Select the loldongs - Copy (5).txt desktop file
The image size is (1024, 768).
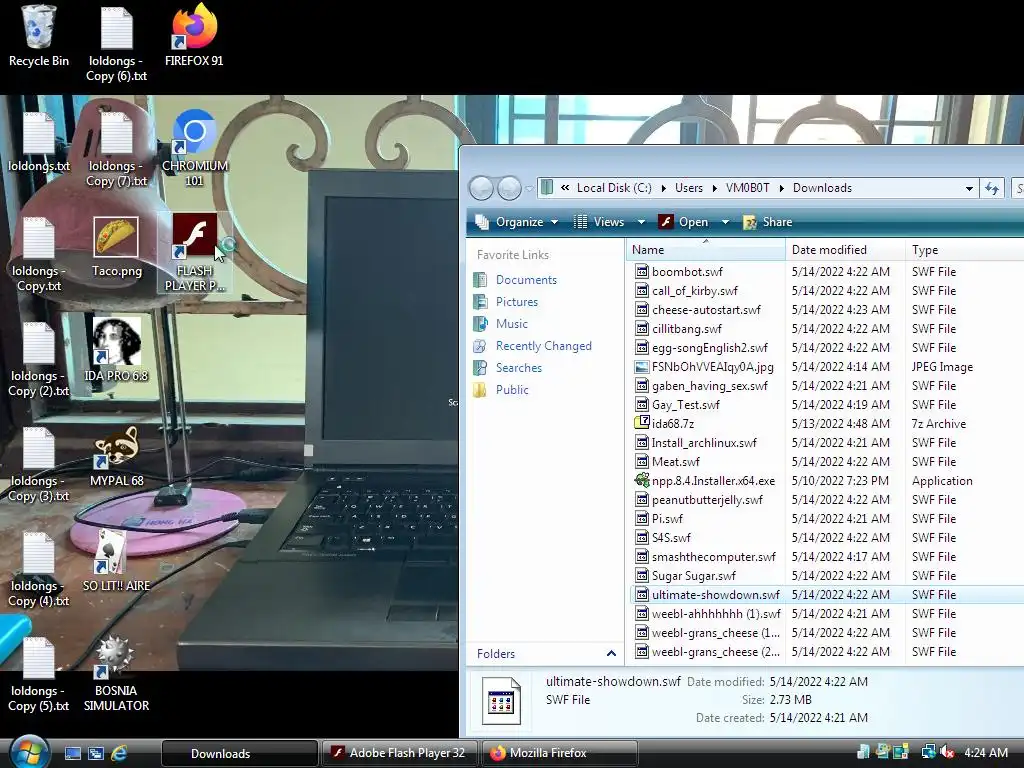pos(39,674)
